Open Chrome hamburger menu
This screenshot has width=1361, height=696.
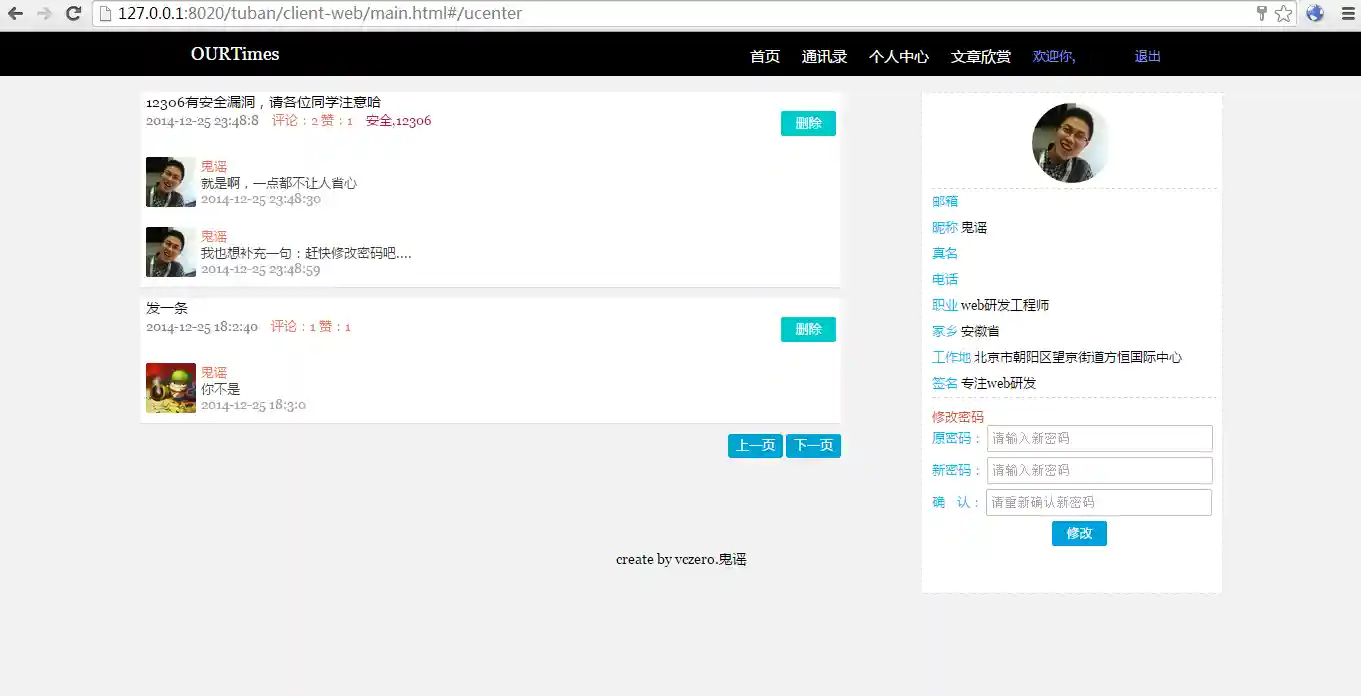coord(1345,14)
